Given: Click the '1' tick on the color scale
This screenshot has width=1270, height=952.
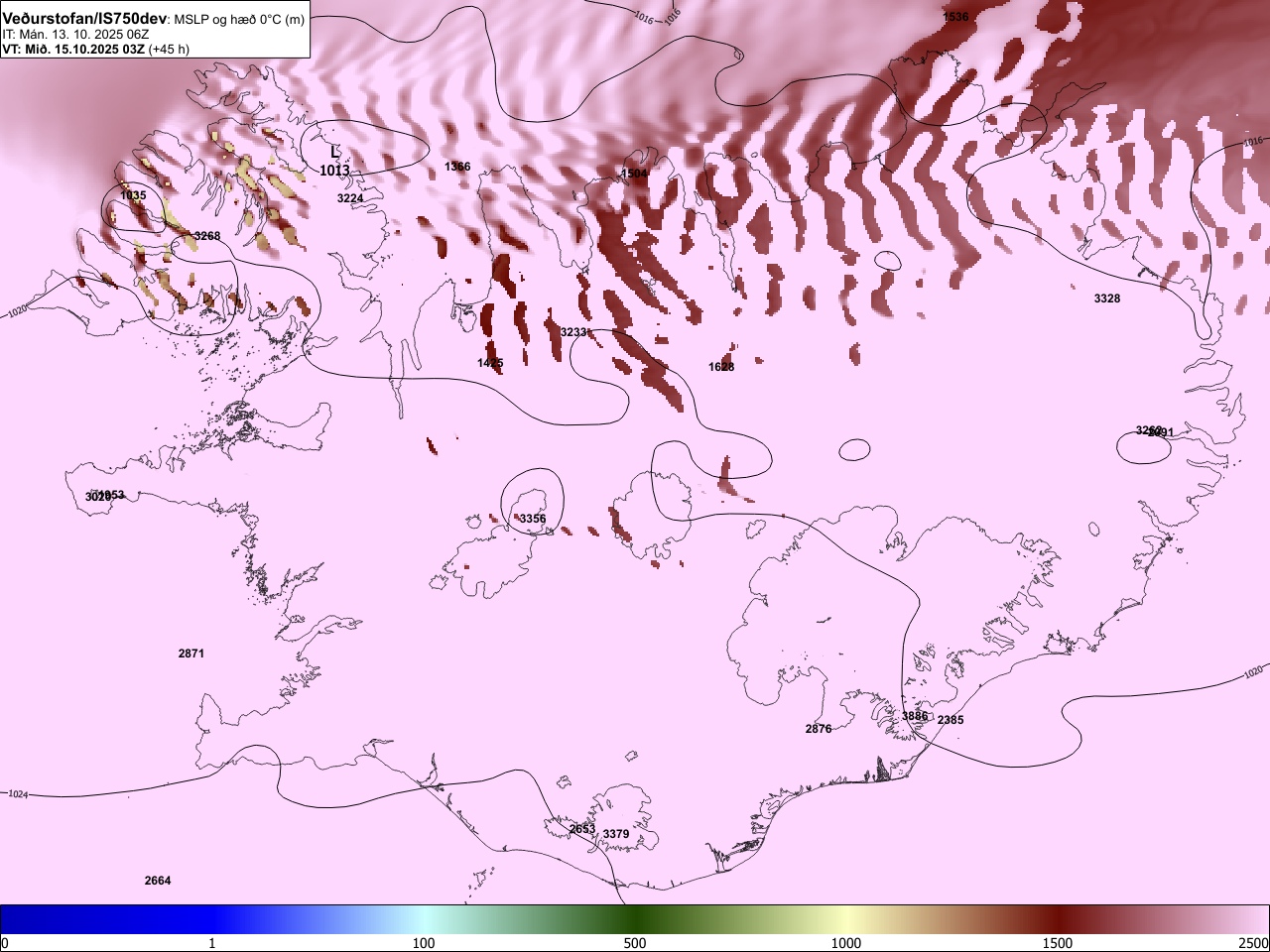Looking at the screenshot, I should click(x=212, y=942).
